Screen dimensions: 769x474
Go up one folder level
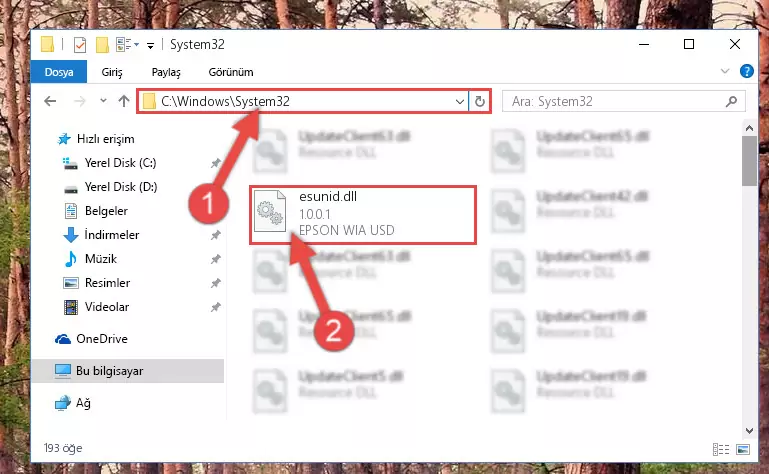[124, 101]
